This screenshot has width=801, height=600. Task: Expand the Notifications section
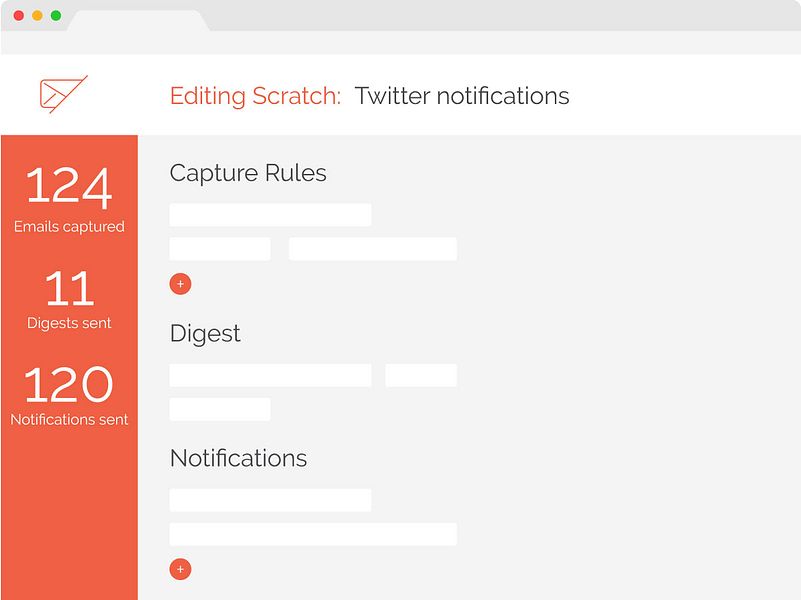coord(236,458)
